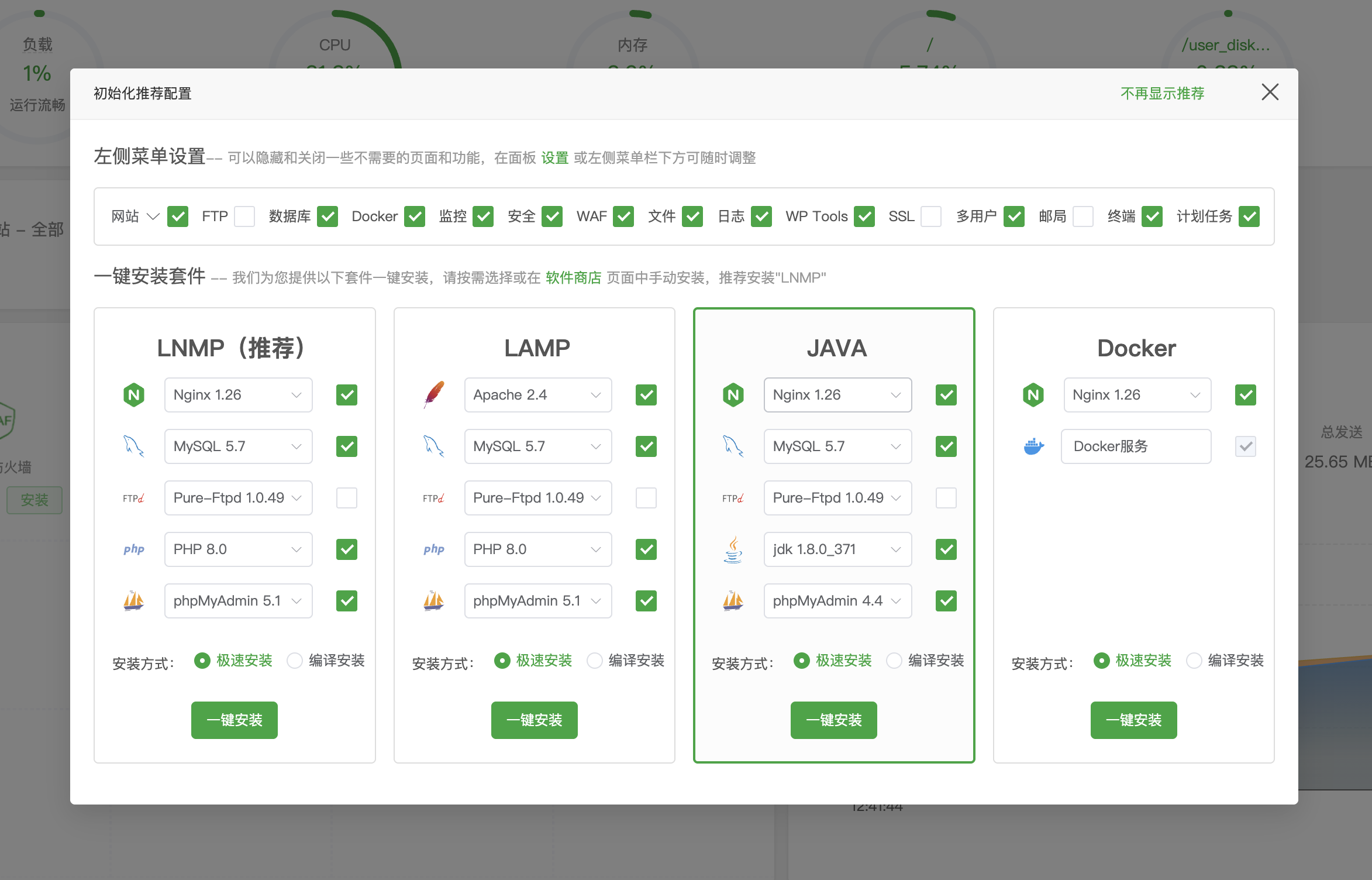Enable the 邮局 menu checkbox
The width and height of the screenshot is (1372, 880).
[x=1083, y=216]
